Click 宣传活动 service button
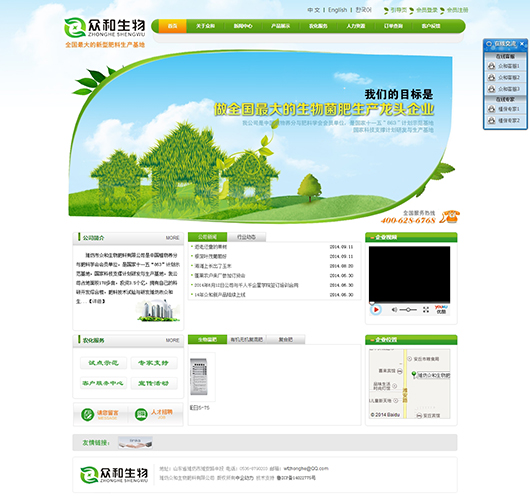 click(x=154, y=383)
